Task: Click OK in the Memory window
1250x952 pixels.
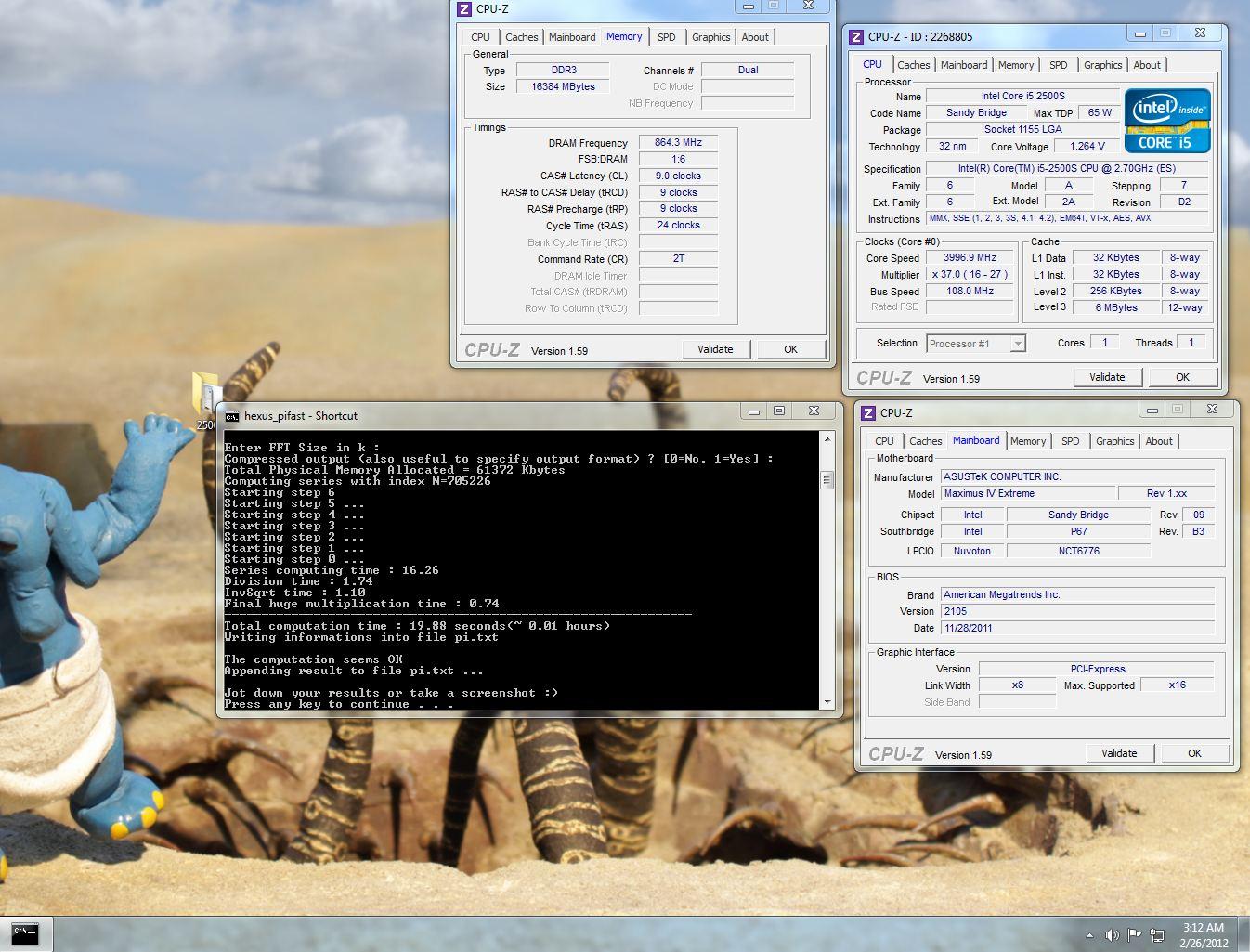Action: pos(790,349)
